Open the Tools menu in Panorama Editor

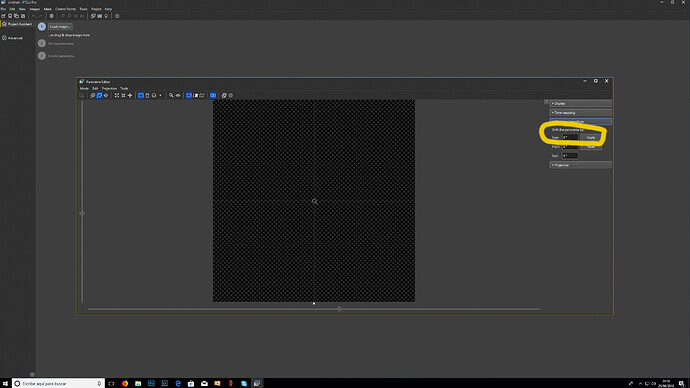coord(124,88)
